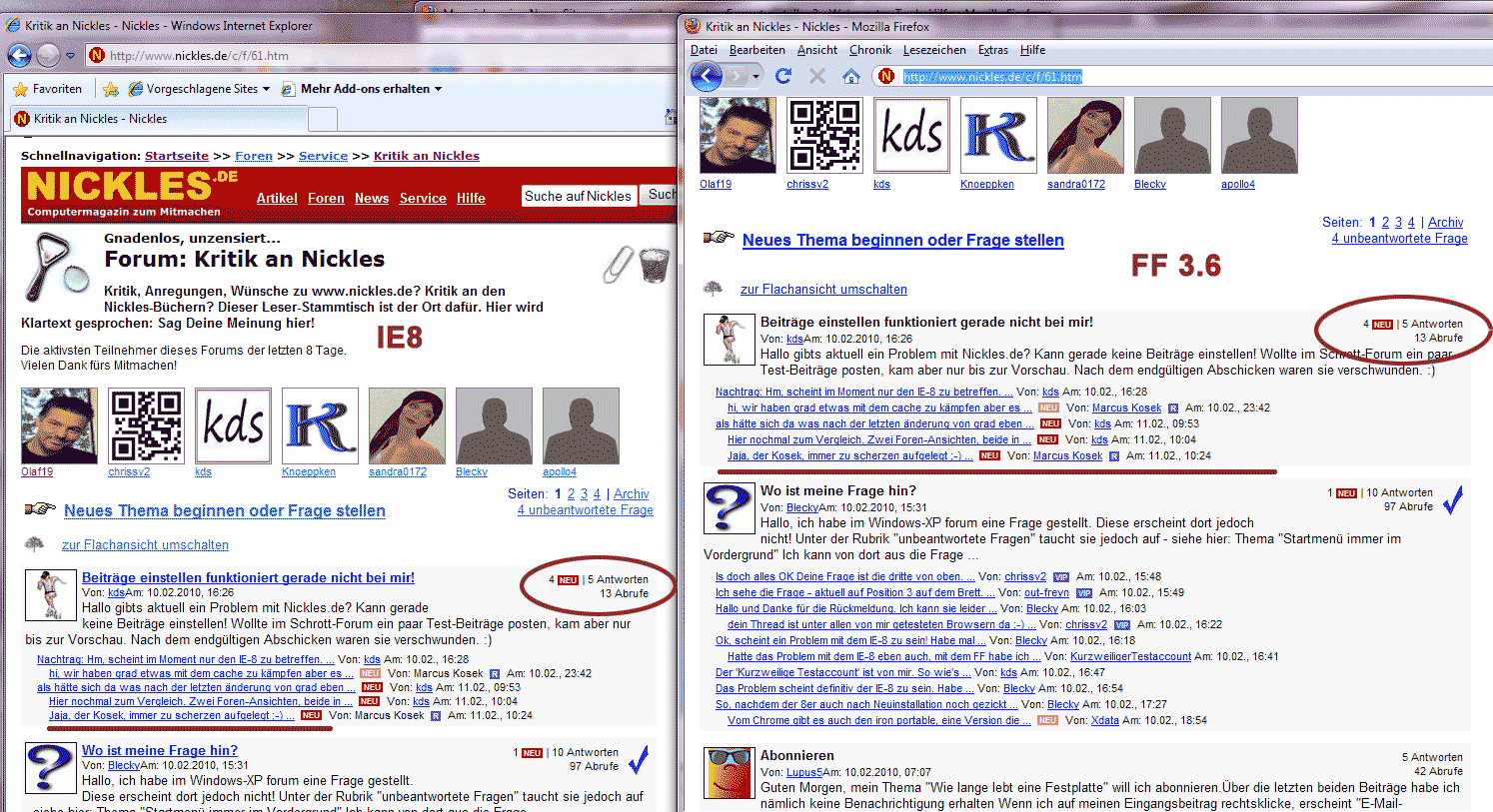Click the add-to-favorites-bar star icon in Internet Explorer
The image size is (1493, 812).
point(111,89)
